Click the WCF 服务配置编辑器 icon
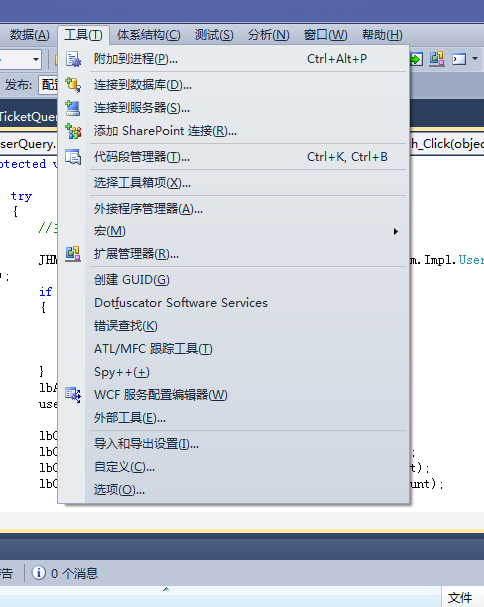Screen dimensions: 484x607 click(x=73, y=395)
